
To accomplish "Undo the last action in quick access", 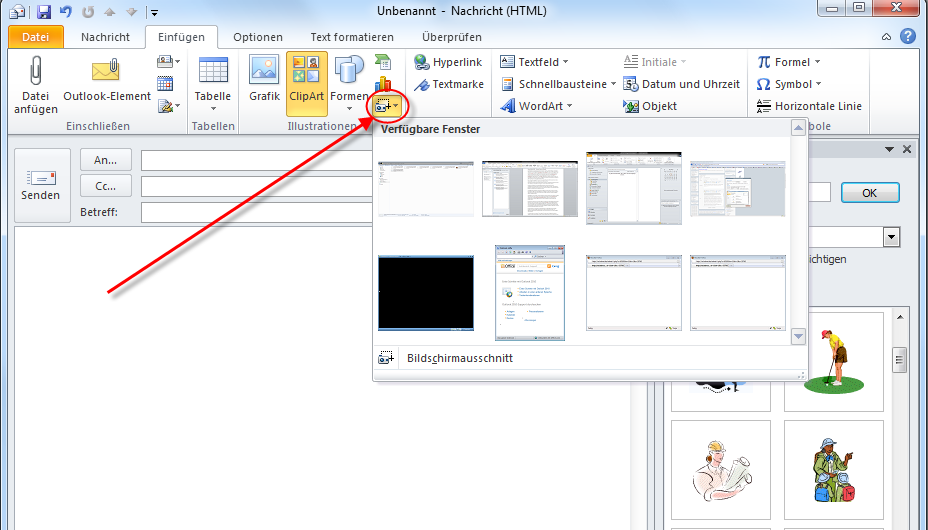I will (x=66, y=11).
